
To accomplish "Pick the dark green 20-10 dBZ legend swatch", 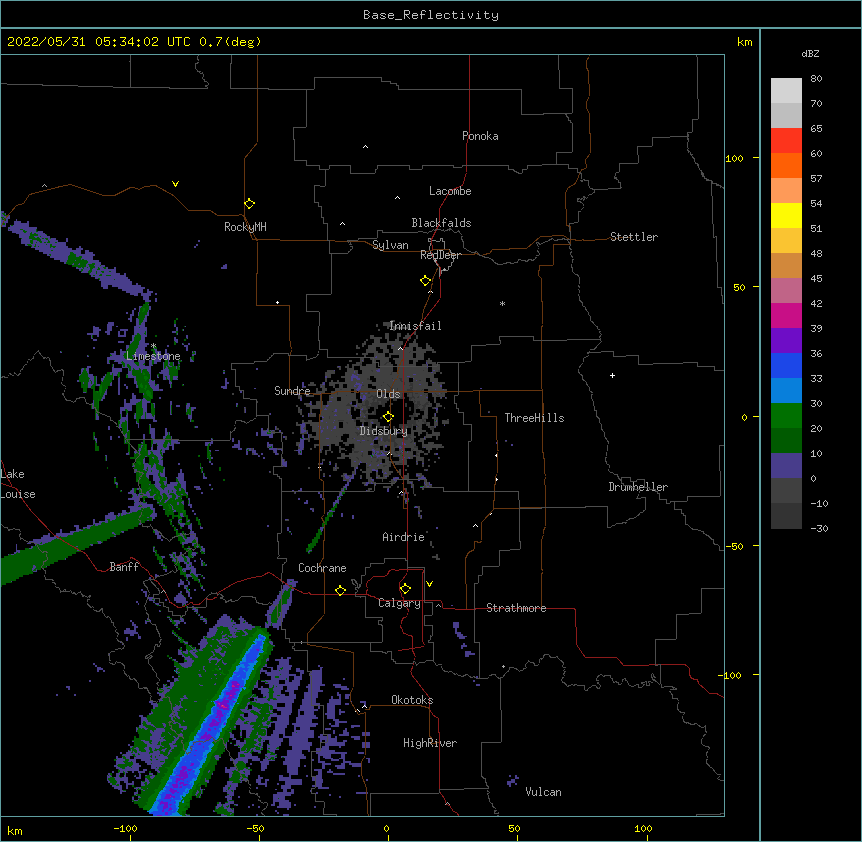I will click(x=786, y=440).
